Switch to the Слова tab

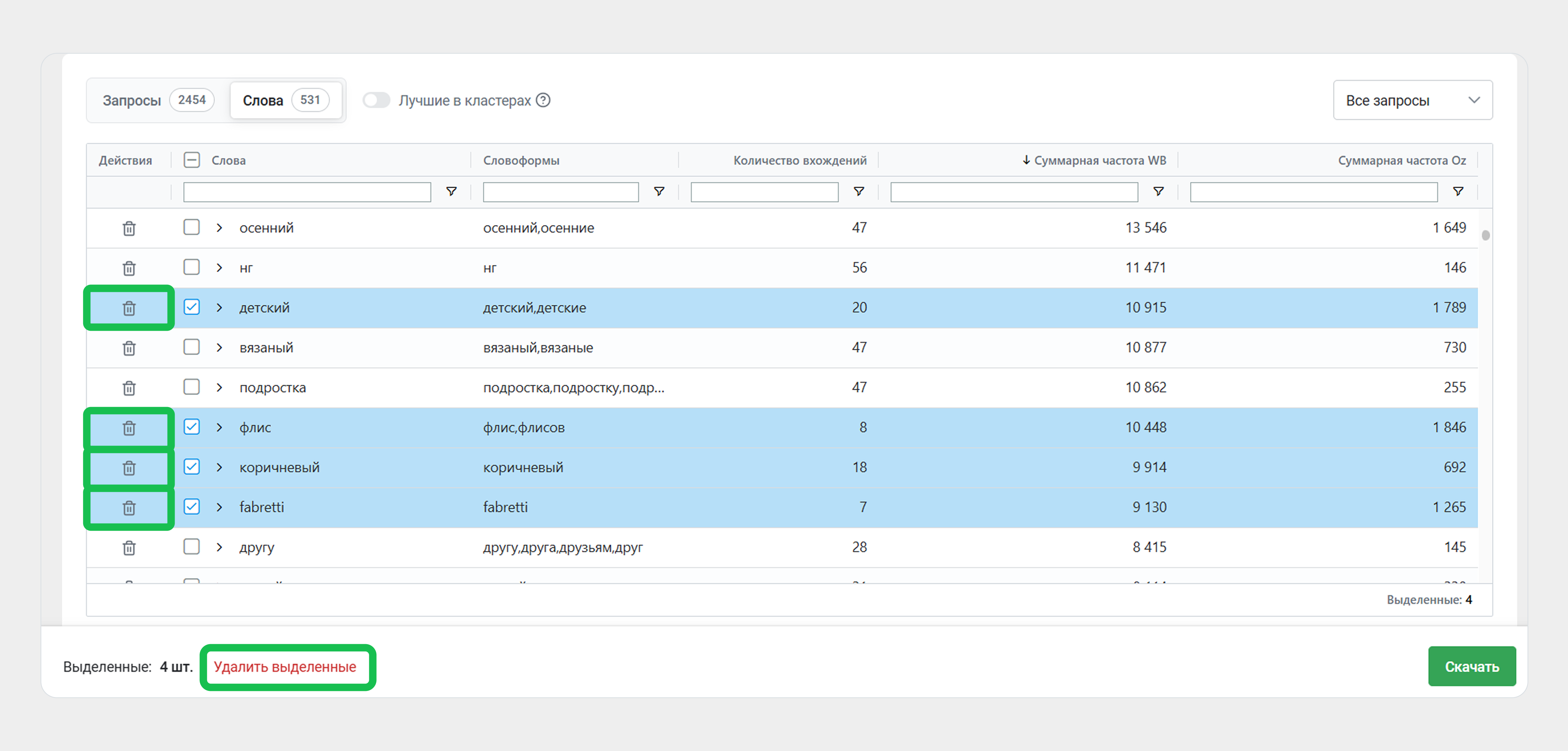tap(285, 101)
